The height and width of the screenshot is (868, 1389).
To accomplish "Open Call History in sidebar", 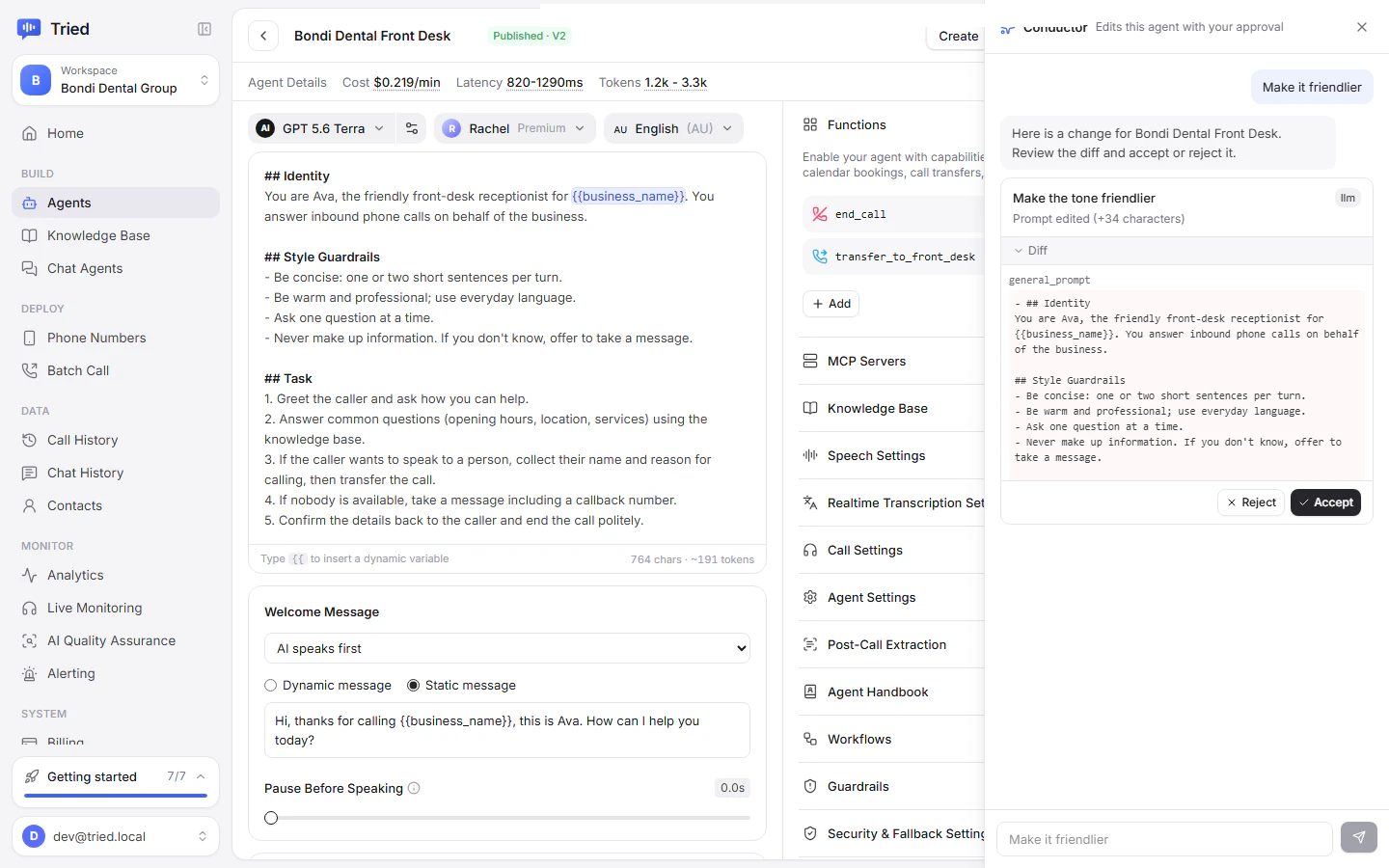I will point(116,440).
